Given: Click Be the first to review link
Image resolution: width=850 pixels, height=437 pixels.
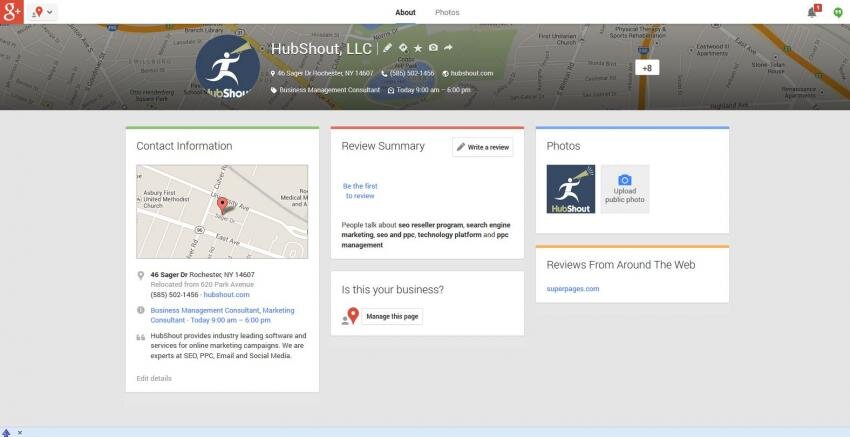Looking at the screenshot, I should (x=360, y=191).
